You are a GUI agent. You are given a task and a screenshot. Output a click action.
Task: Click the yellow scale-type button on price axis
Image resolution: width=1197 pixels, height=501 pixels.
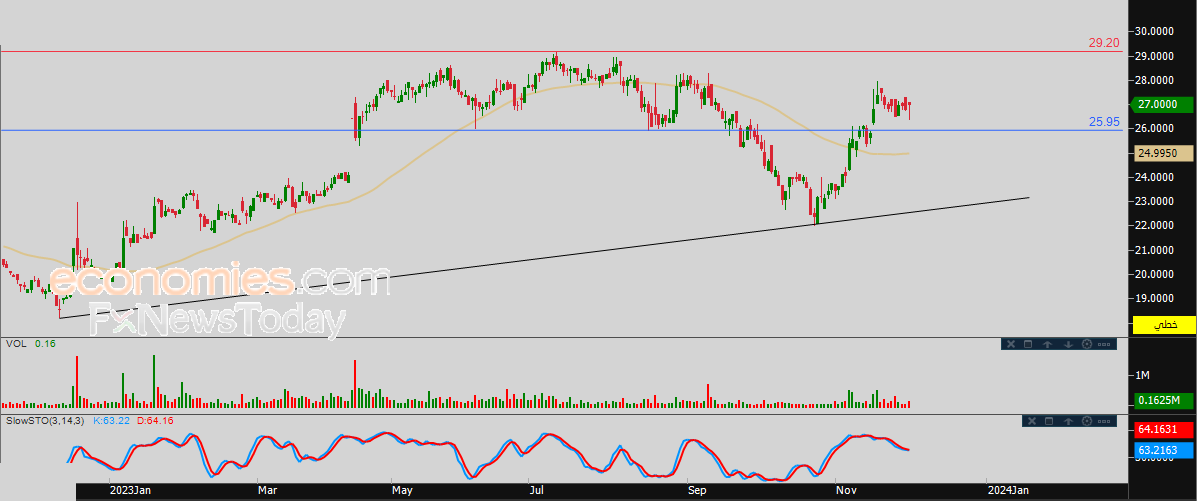click(1164, 325)
